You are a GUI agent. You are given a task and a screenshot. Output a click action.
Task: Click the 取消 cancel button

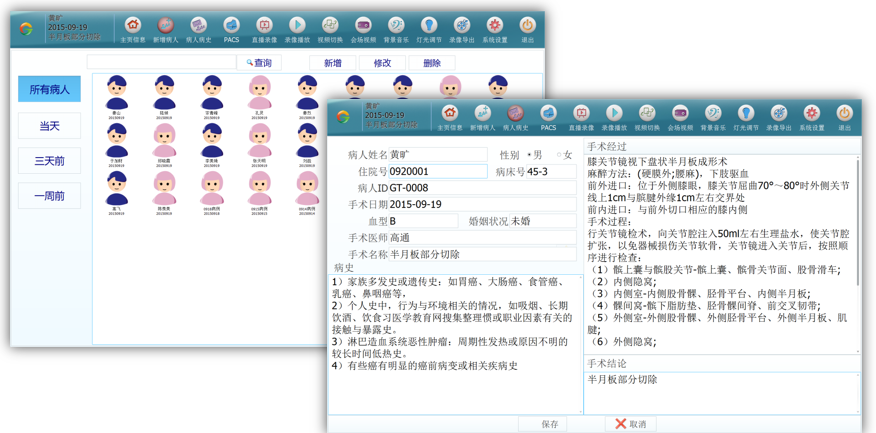pyautogui.click(x=630, y=424)
